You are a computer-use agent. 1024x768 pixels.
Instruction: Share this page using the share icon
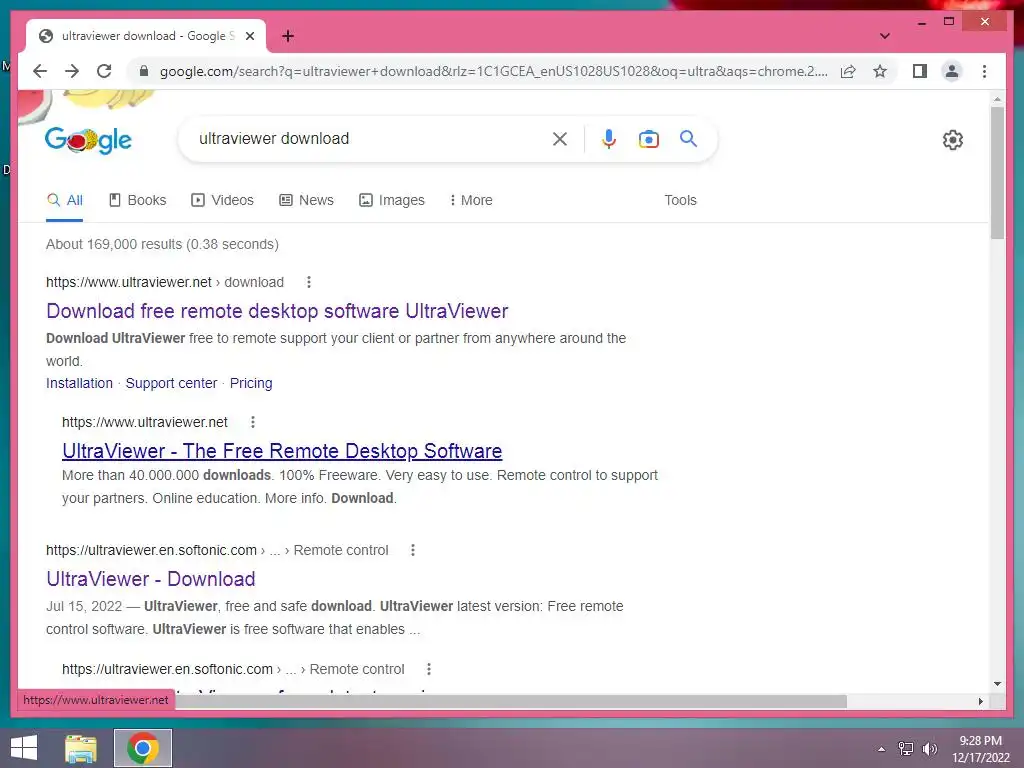click(x=848, y=71)
